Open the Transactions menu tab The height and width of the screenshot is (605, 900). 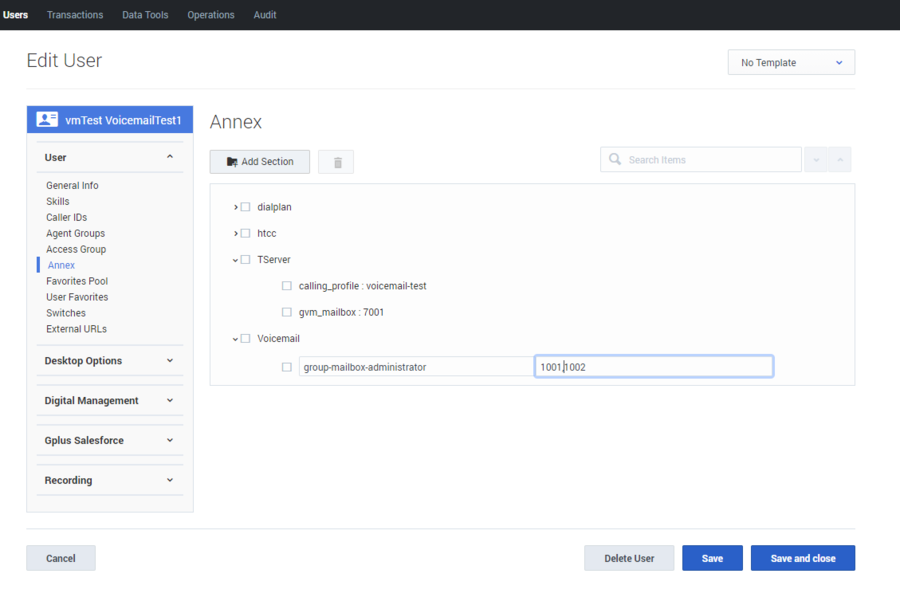coord(75,15)
